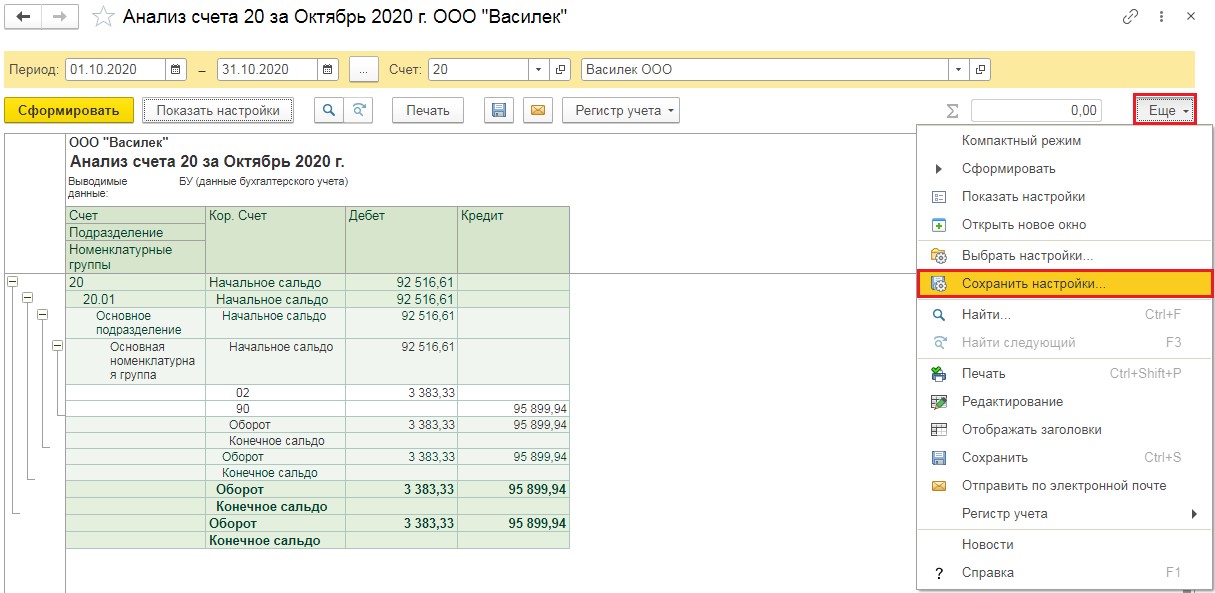The image size is (1215, 593).
Task: Click the sum value field
Action: pyautogui.click(x=1036, y=111)
